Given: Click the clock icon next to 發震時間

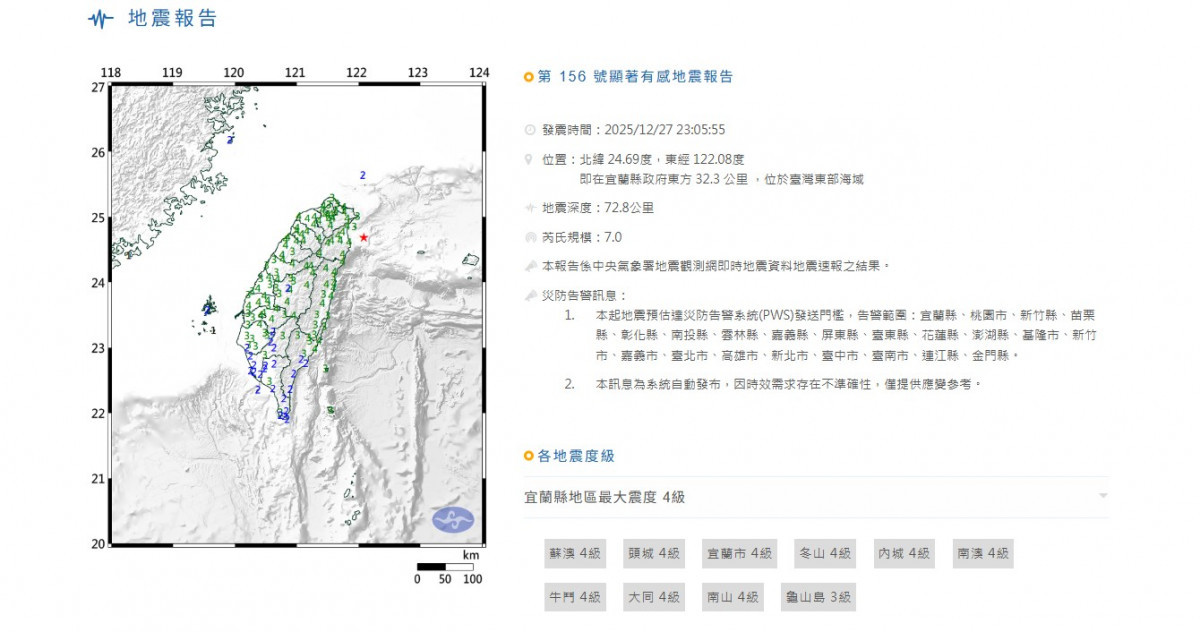Looking at the screenshot, I should pyautogui.click(x=529, y=130).
